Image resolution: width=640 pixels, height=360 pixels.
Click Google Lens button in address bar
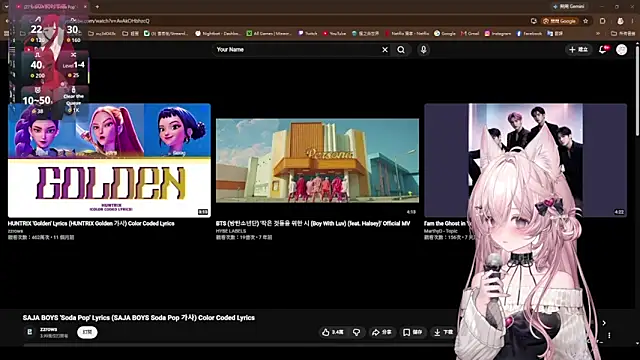[x=560, y=21]
